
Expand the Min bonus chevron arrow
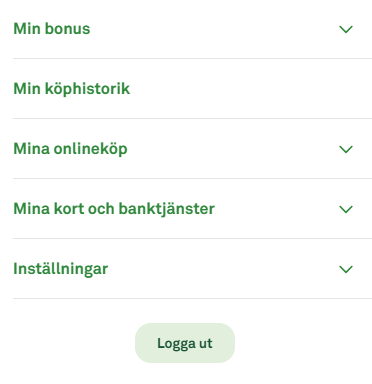346,29
